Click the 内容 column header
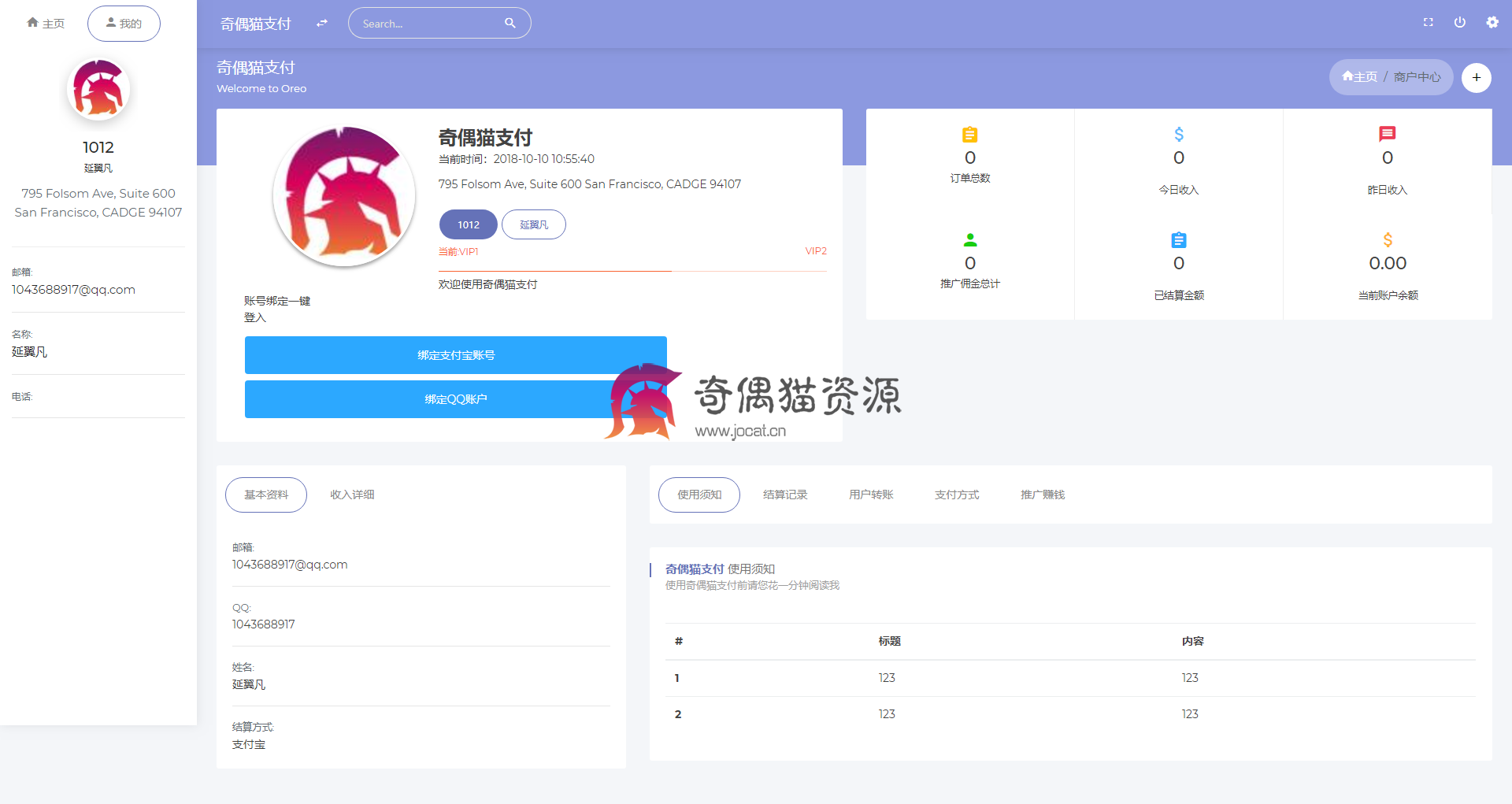Screen dimensions: 1512x804 pyautogui.click(x=1193, y=641)
